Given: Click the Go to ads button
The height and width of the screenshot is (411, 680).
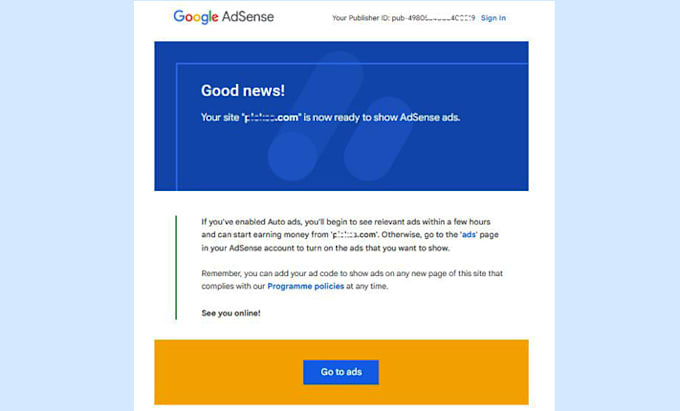Looking at the screenshot, I should 341,372.
